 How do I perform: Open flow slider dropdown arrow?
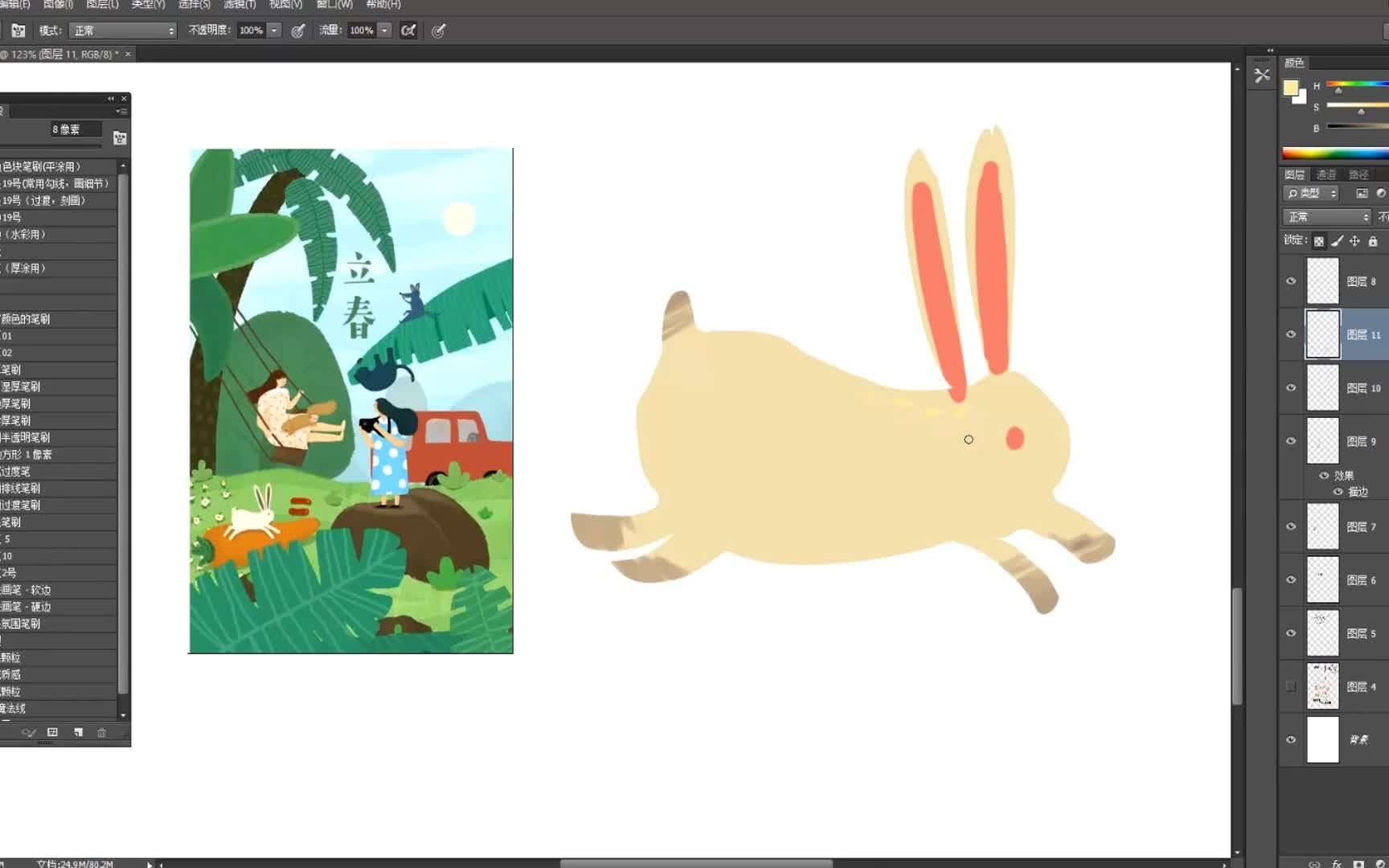click(385, 31)
